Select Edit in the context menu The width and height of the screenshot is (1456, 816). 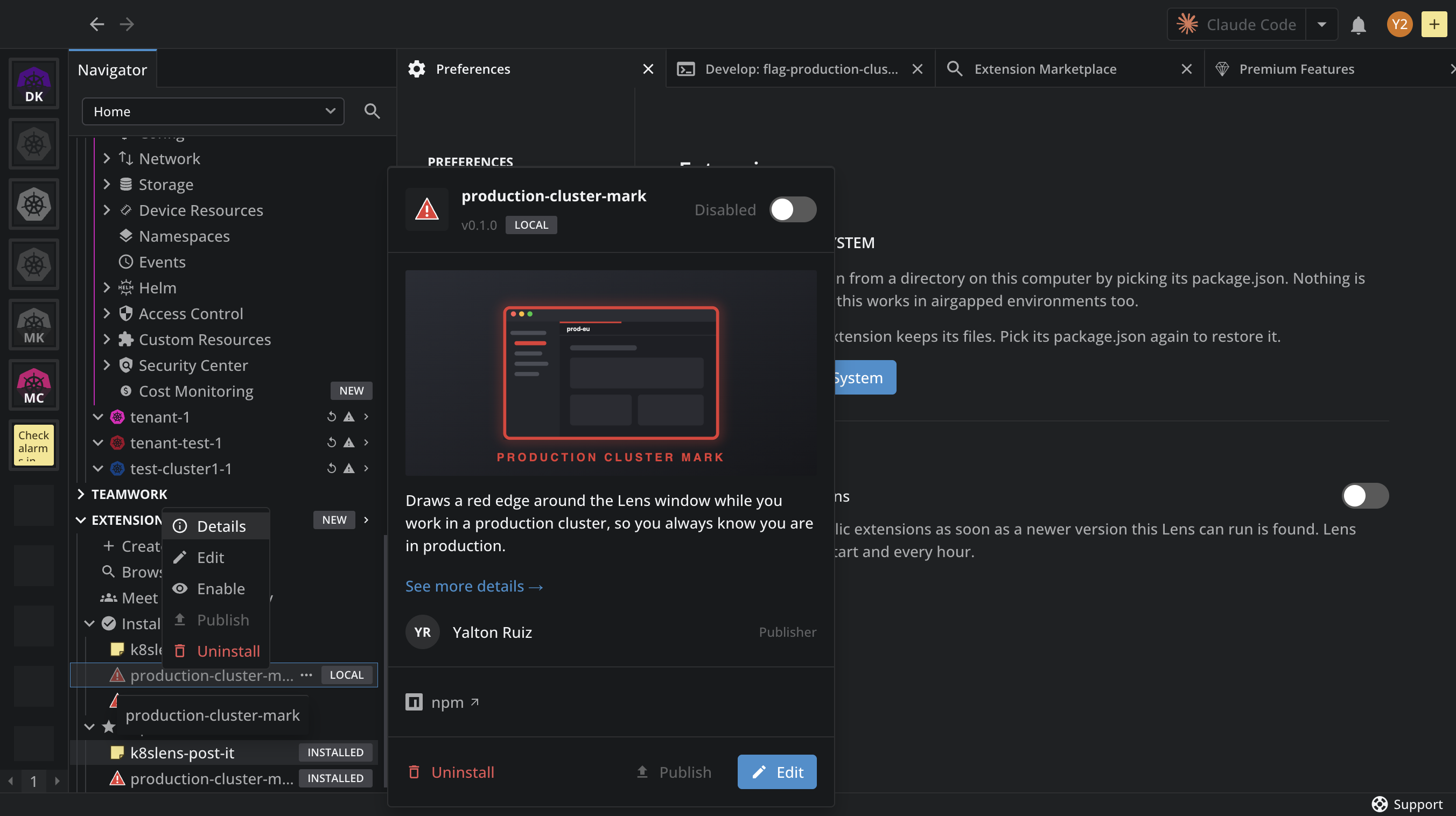click(216, 557)
